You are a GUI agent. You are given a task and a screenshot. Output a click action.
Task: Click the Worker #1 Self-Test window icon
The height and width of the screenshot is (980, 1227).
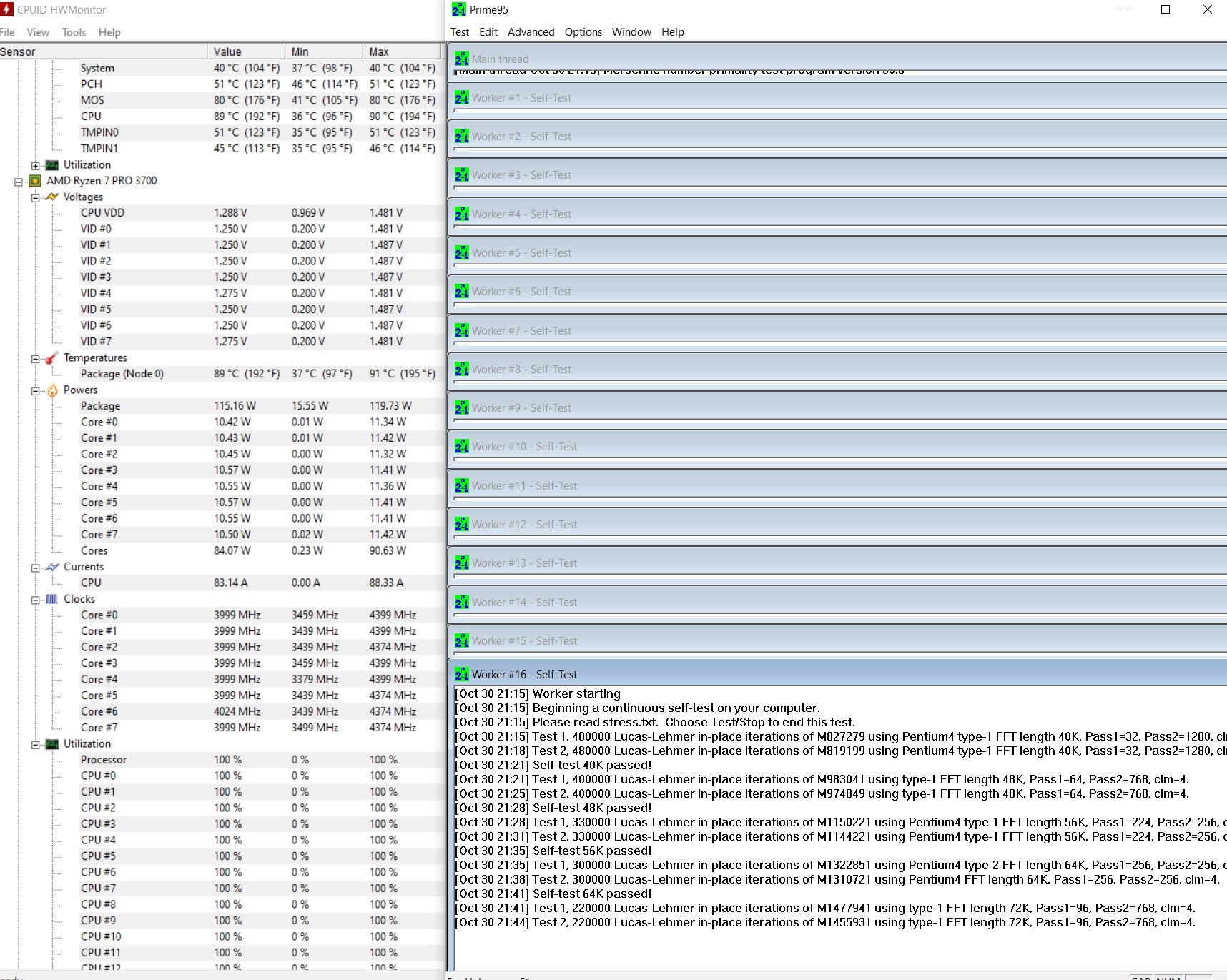462,97
